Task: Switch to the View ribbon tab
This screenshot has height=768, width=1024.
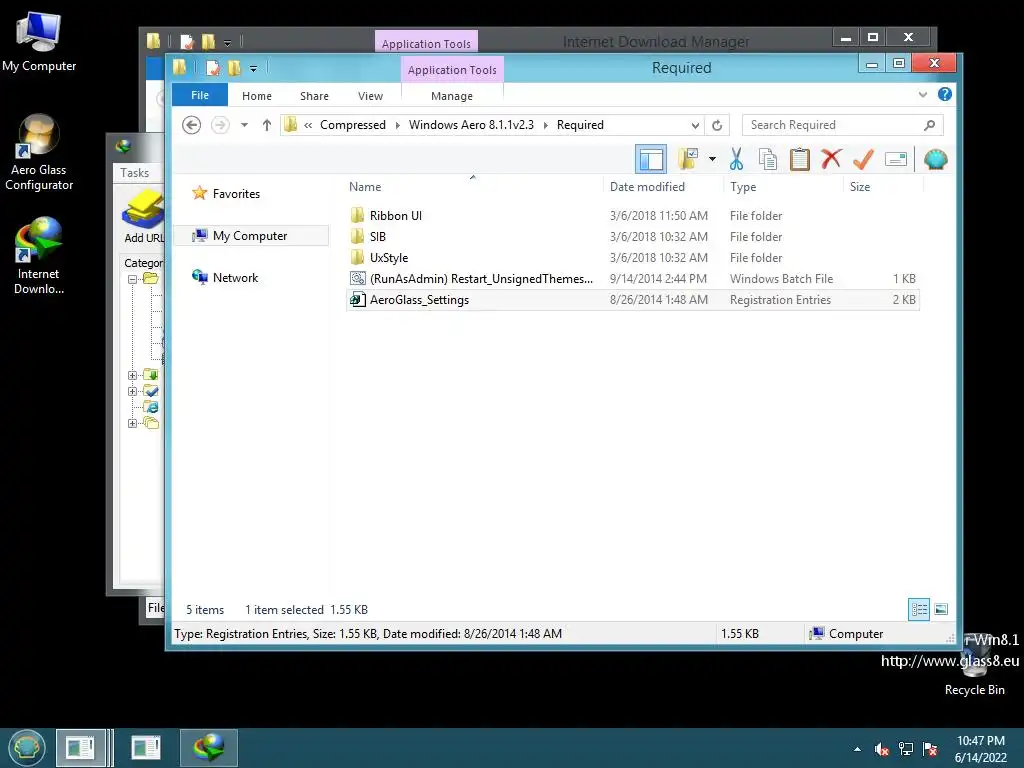Action: (x=370, y=96)
